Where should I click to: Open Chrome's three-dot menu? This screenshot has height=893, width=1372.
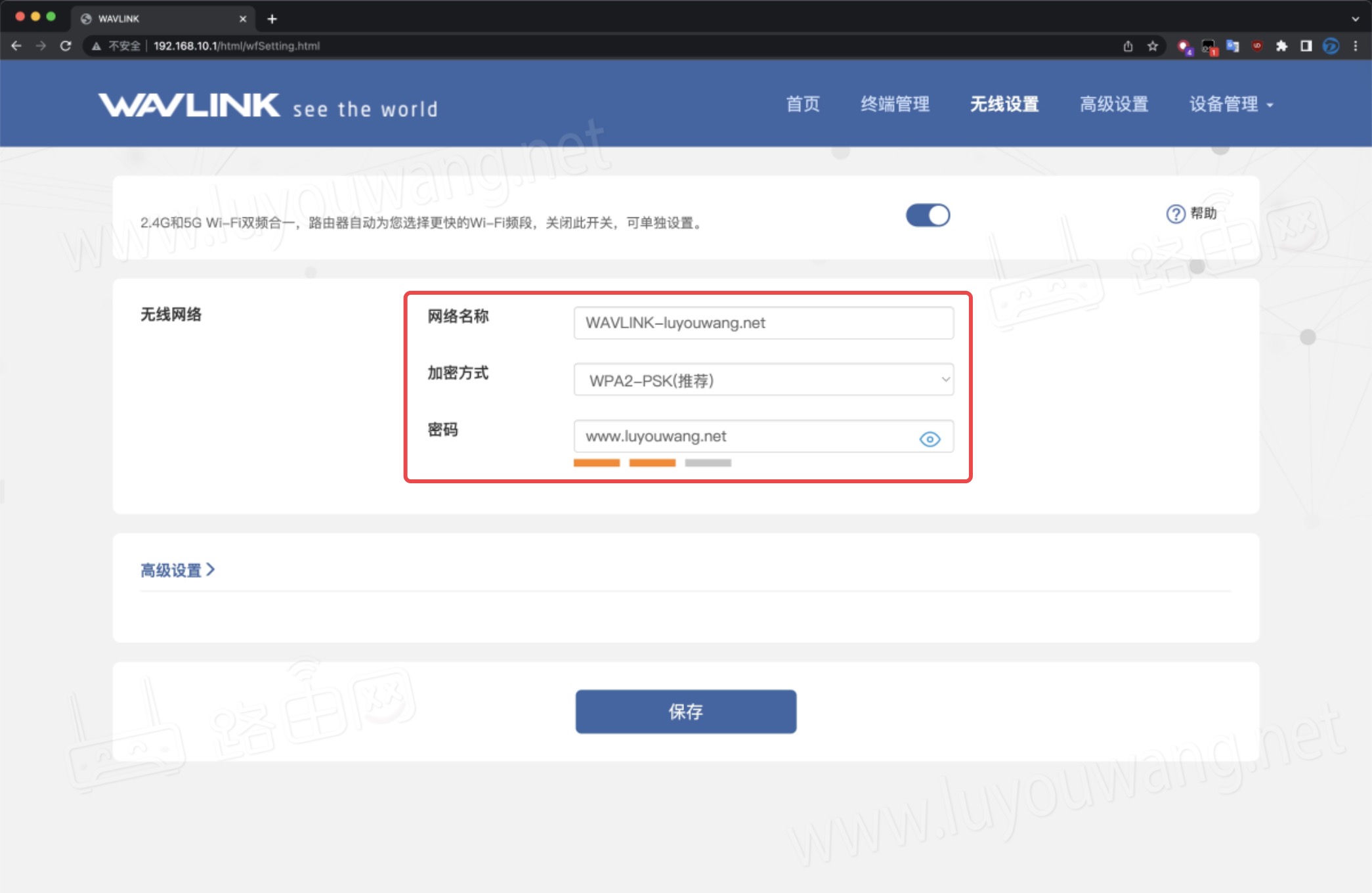tap(1356, 46)
